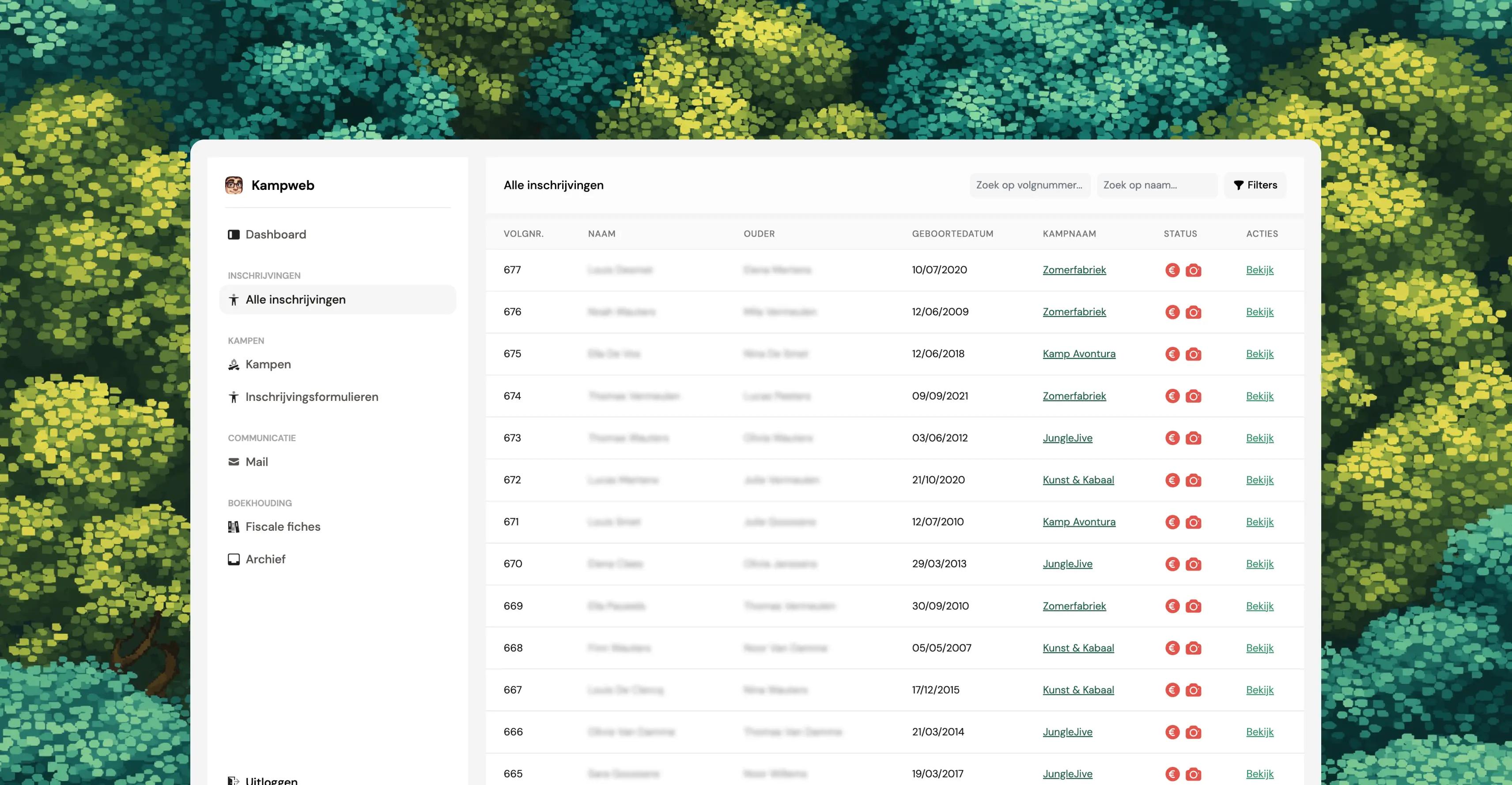Screen dimensions: 1512x785
Task: Focus the Zoek op naam search field
Action: tap(1157, 185)
